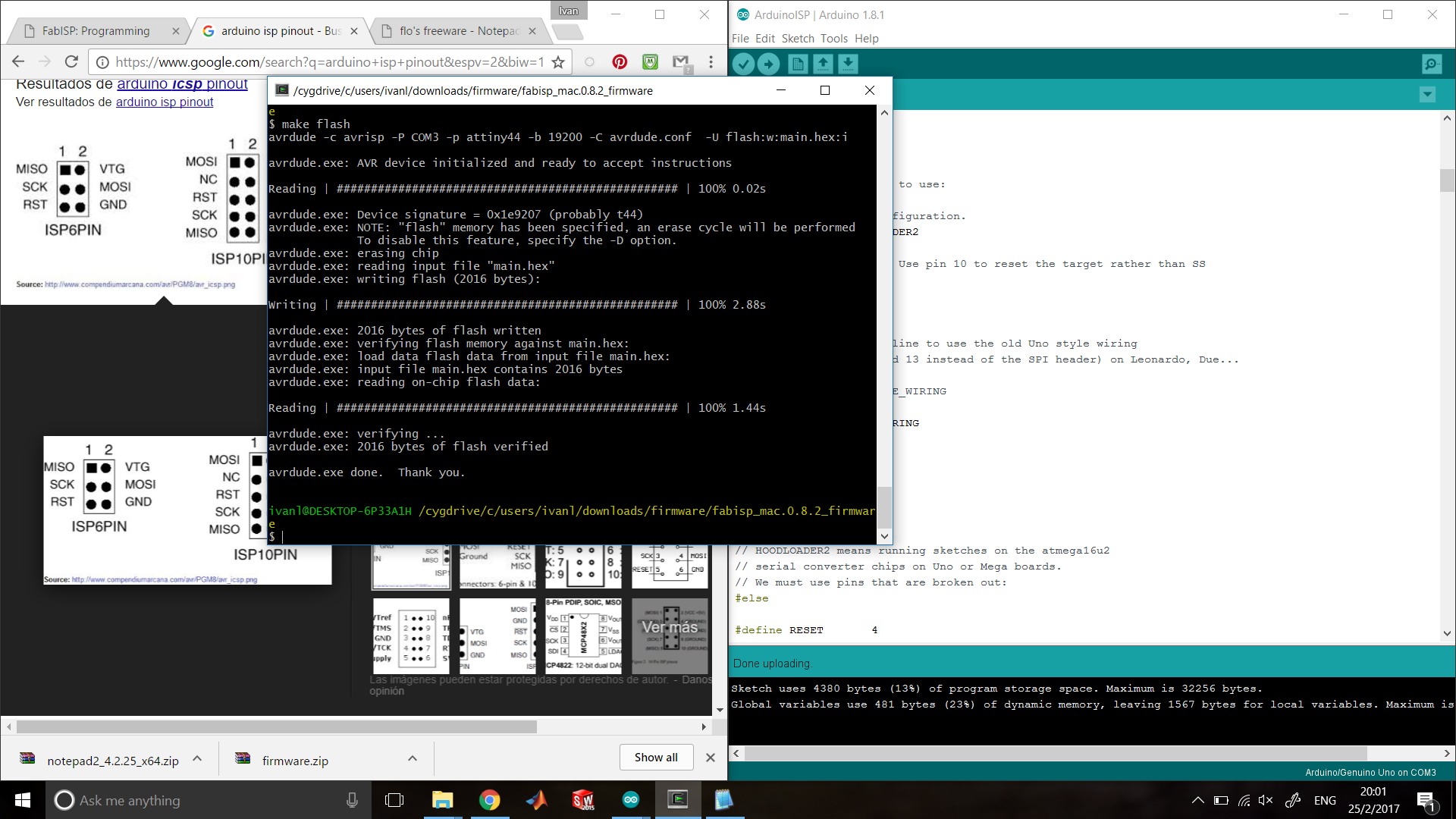
Task: Open Task View on the taskbar
Action: pyautogui.click(x=394, y=800)
